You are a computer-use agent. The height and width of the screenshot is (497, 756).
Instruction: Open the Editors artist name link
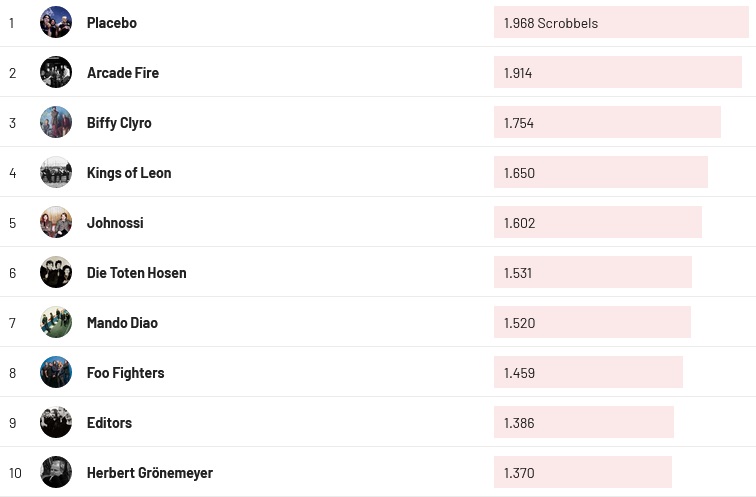click(109, 422)
